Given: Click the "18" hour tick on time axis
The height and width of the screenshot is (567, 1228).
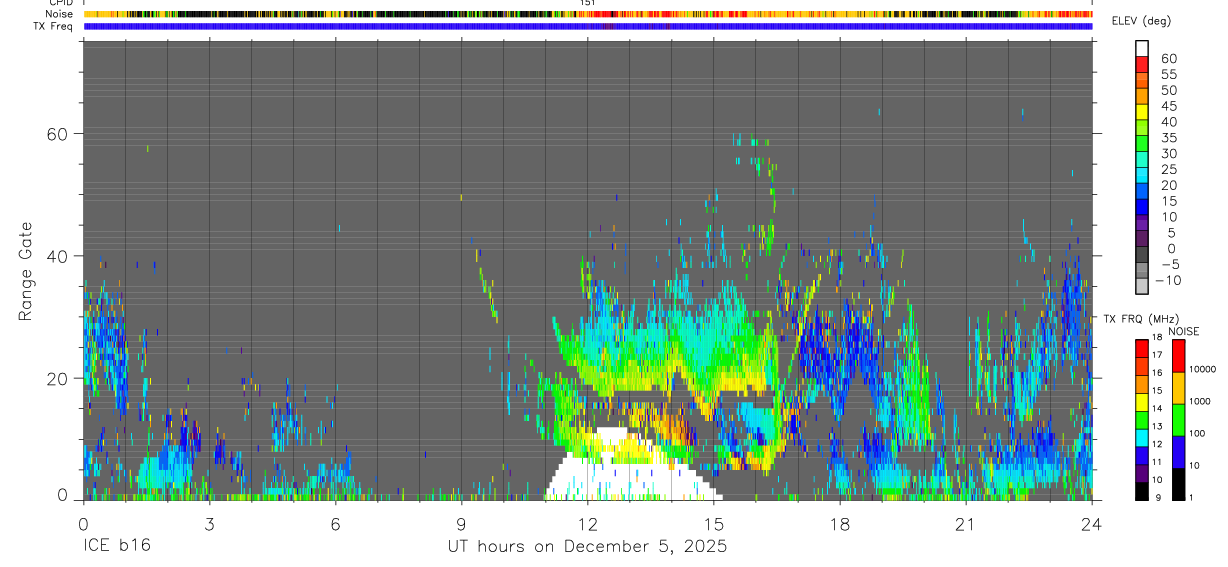Looking at the screenshot, I should point(839,523).
